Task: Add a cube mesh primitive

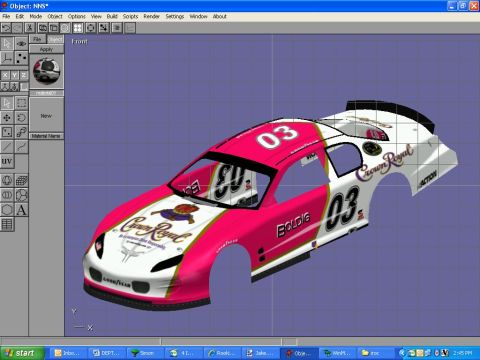Action: (x=21, y=181)
